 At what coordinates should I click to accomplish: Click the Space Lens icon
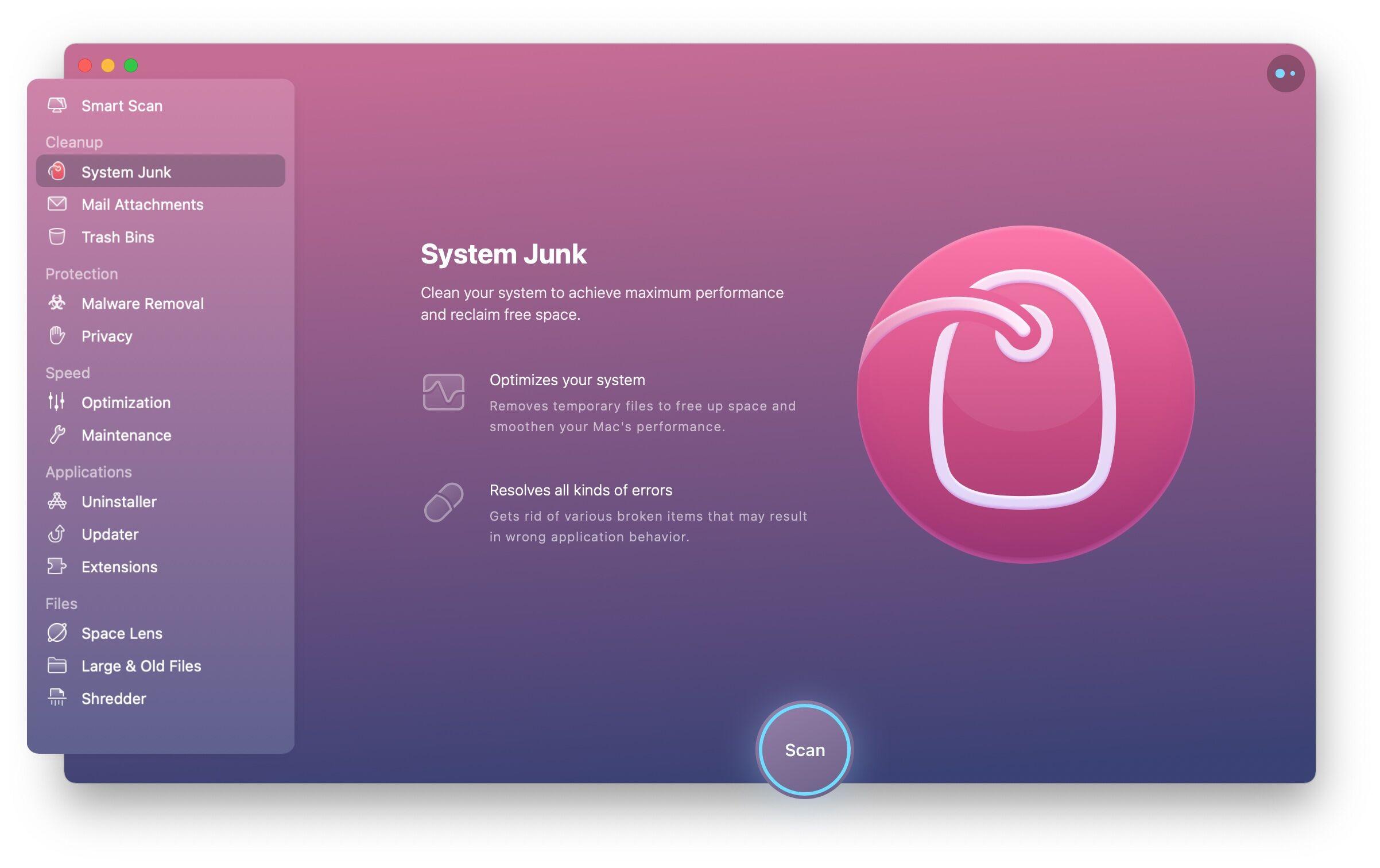pos(57,632)
